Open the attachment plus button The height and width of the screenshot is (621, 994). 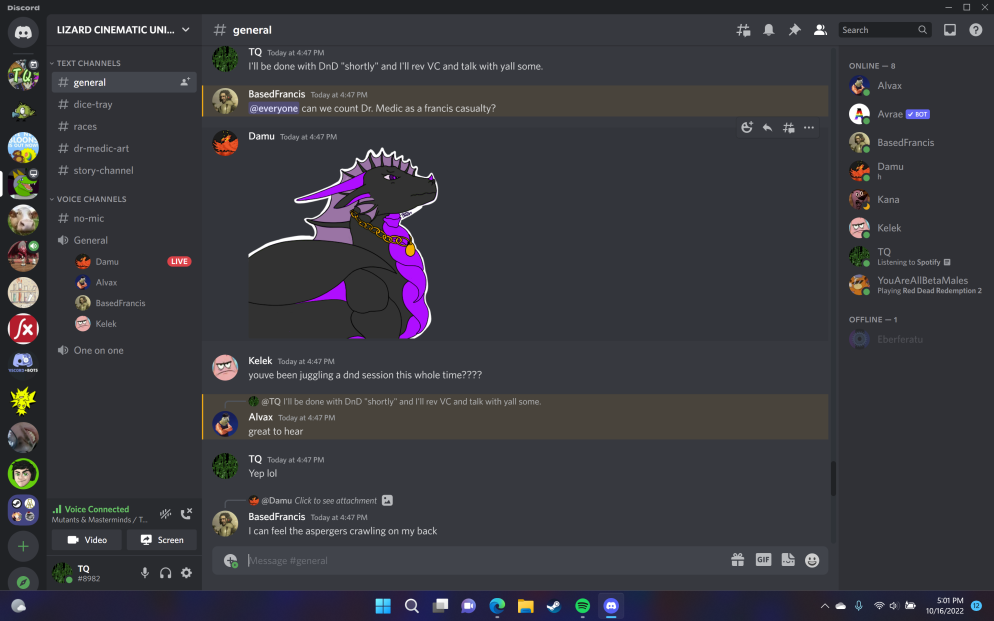pos(230,560)
